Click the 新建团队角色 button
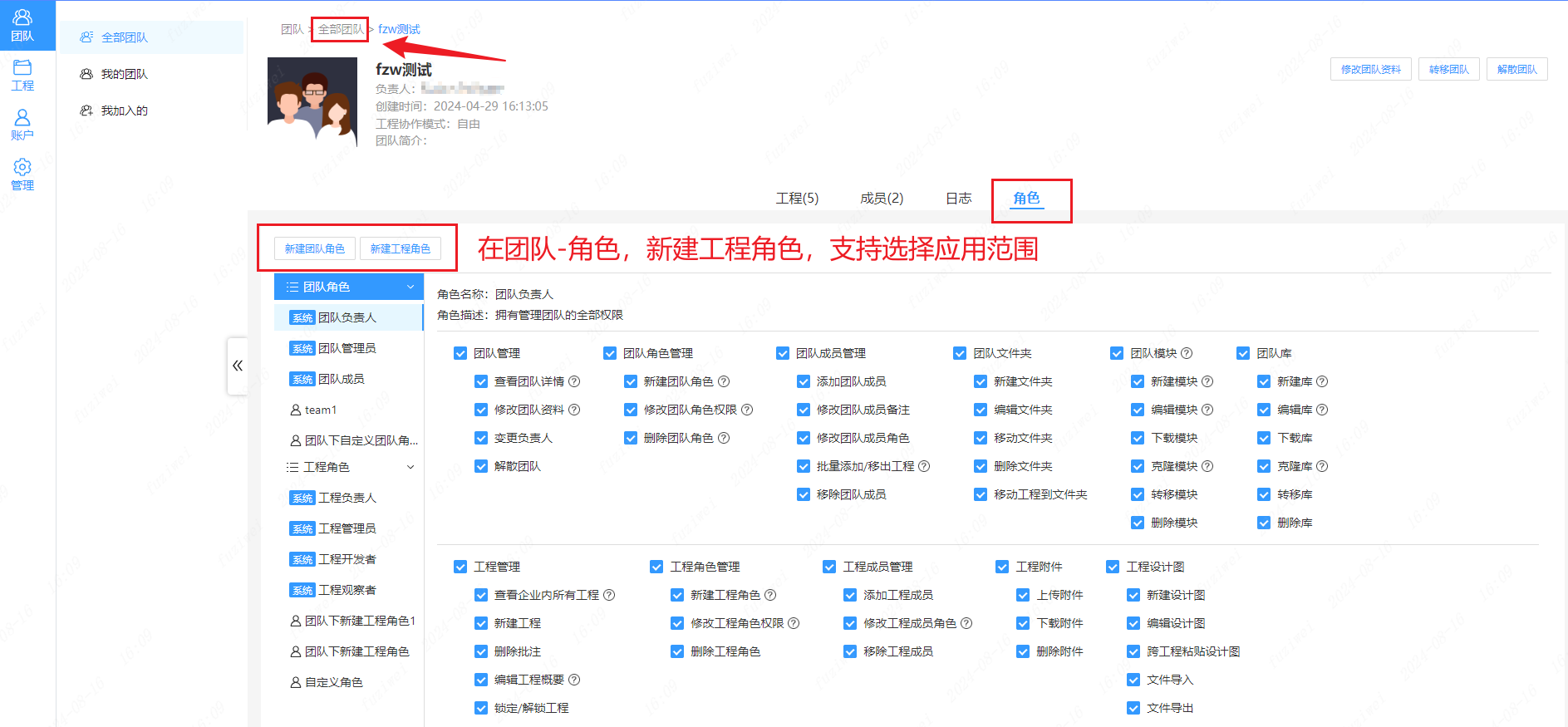 click(x=315, y=248)
